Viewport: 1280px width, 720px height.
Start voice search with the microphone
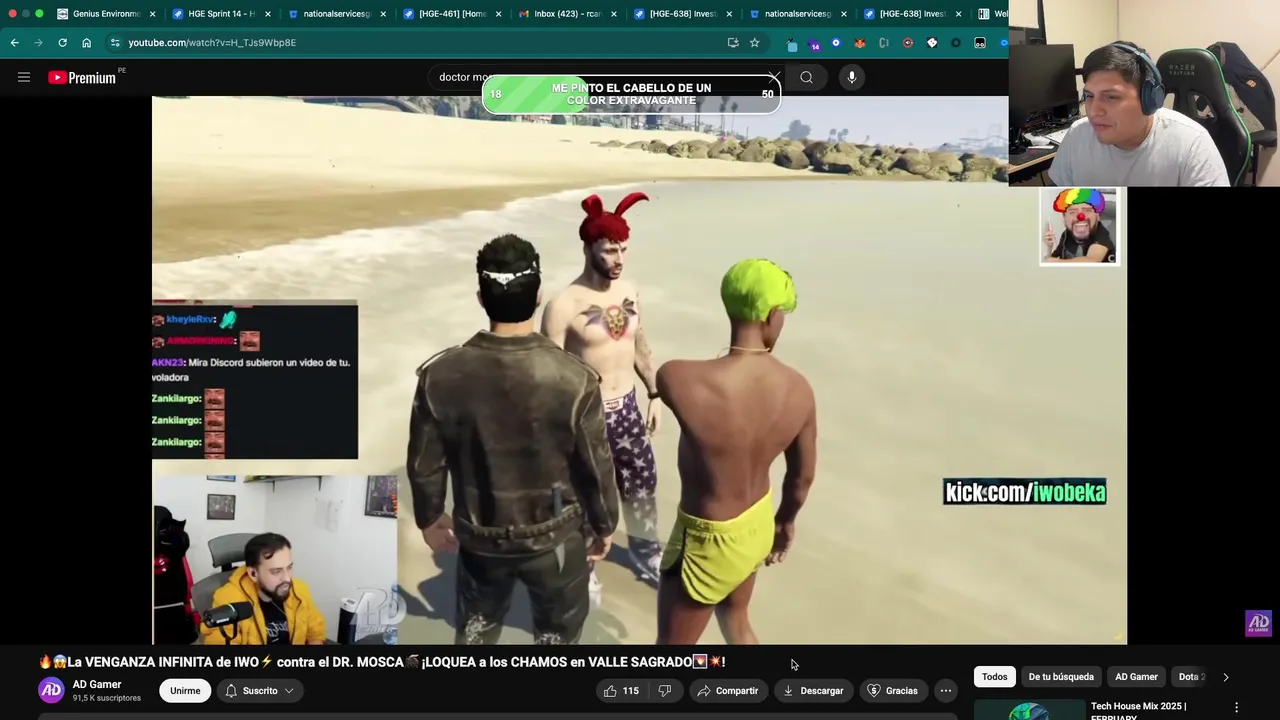click(x=851, y=77)
